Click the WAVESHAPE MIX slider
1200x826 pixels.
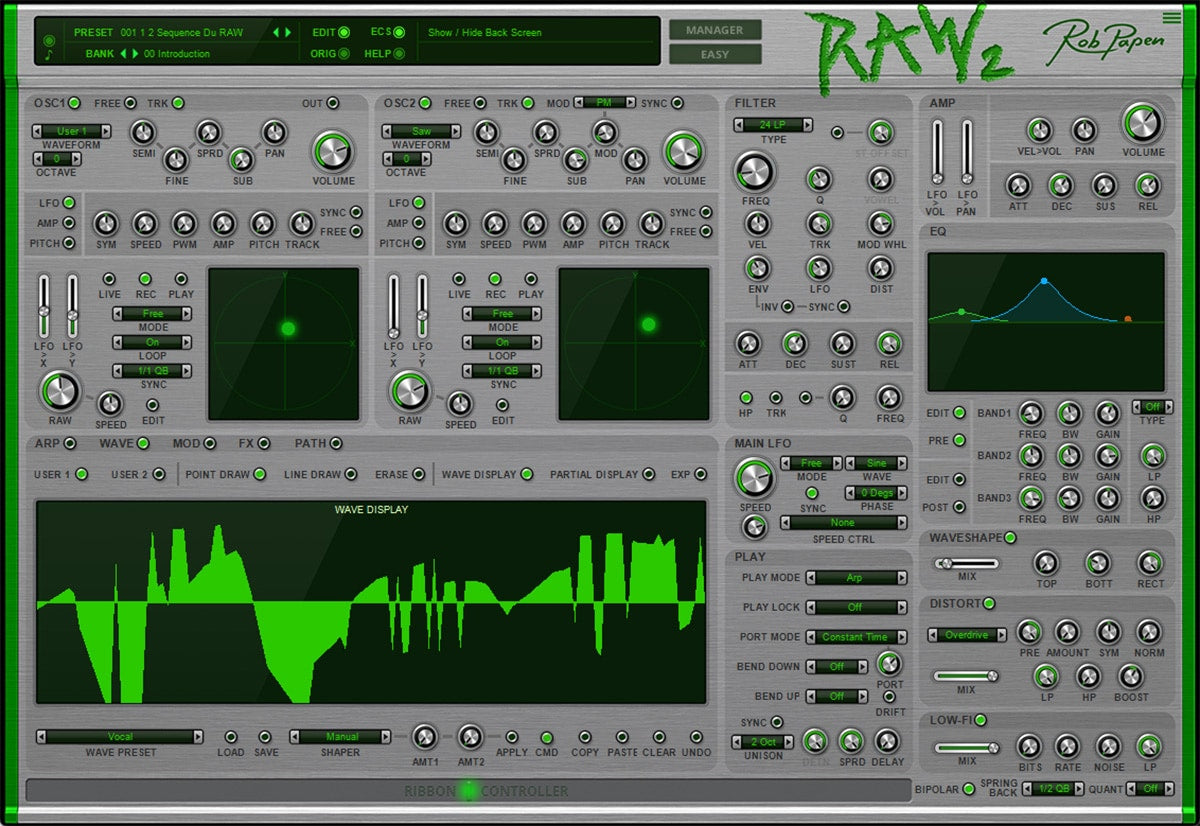coord(966,564)
